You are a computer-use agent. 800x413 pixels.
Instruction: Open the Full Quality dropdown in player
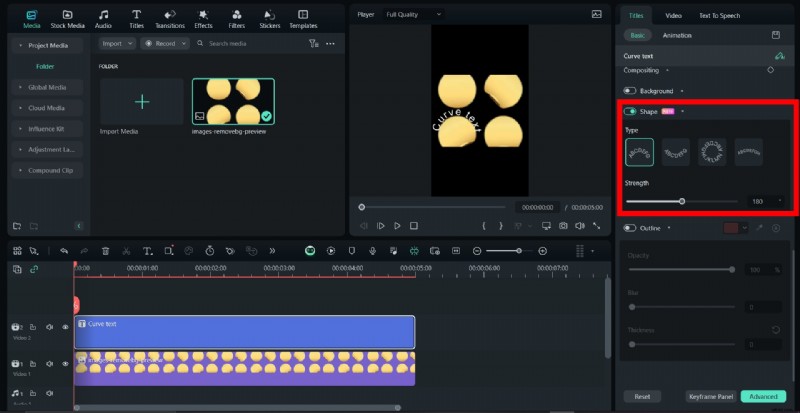click(x=414, y=14)
